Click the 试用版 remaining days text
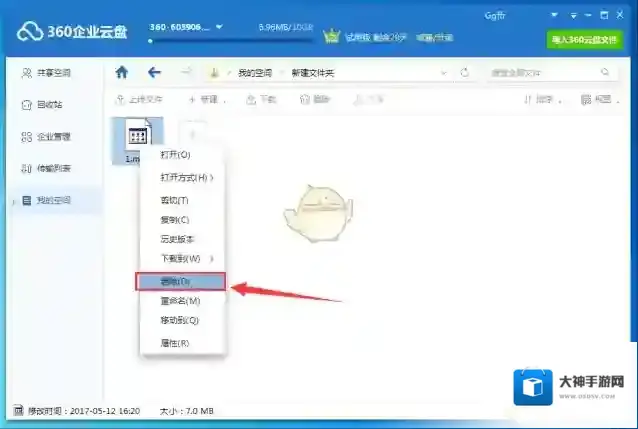Image resolution: width=638 pixels, height=429 pixels. click(376, 37)
